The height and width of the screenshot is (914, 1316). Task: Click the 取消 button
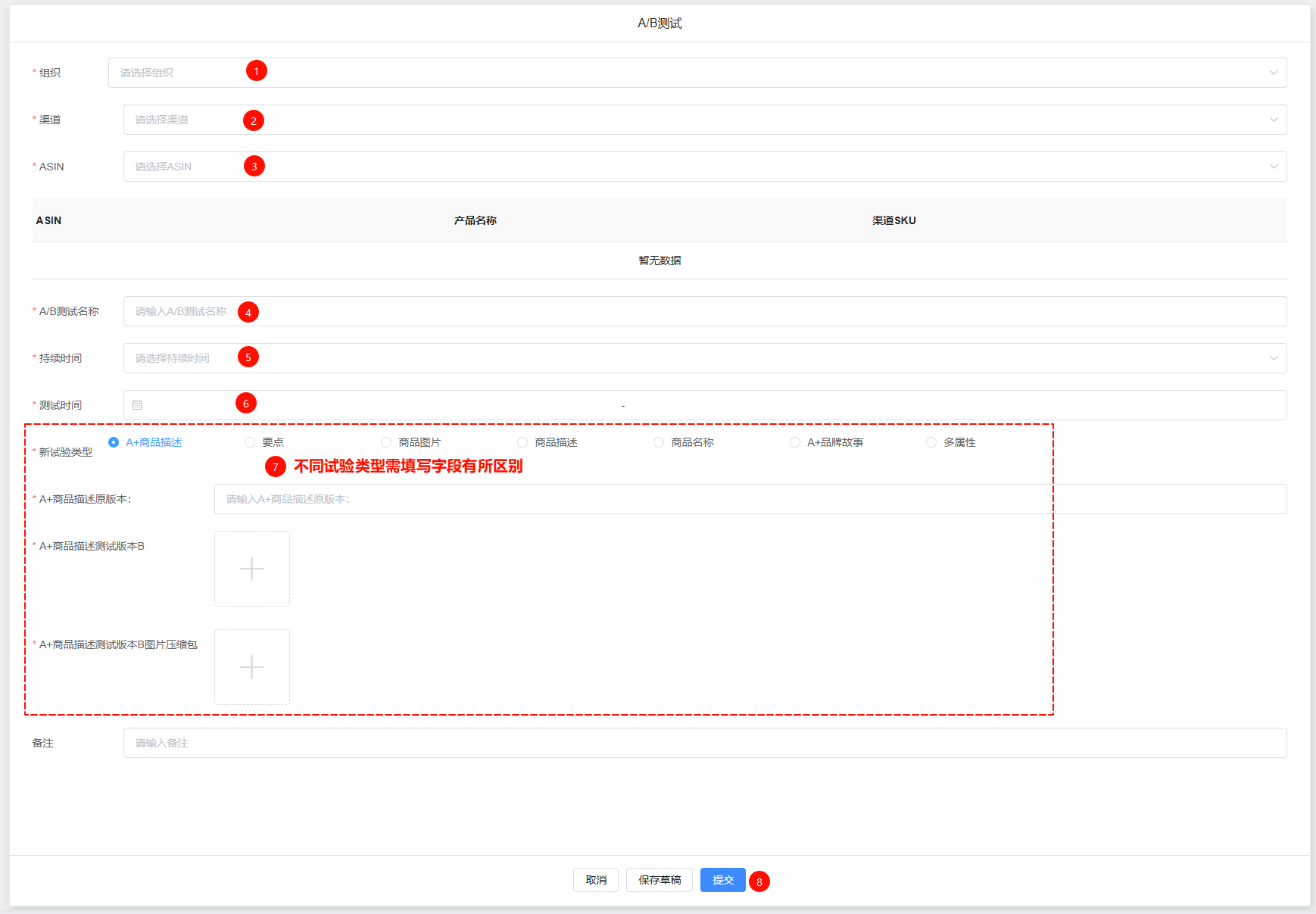[x=596, y=880]
